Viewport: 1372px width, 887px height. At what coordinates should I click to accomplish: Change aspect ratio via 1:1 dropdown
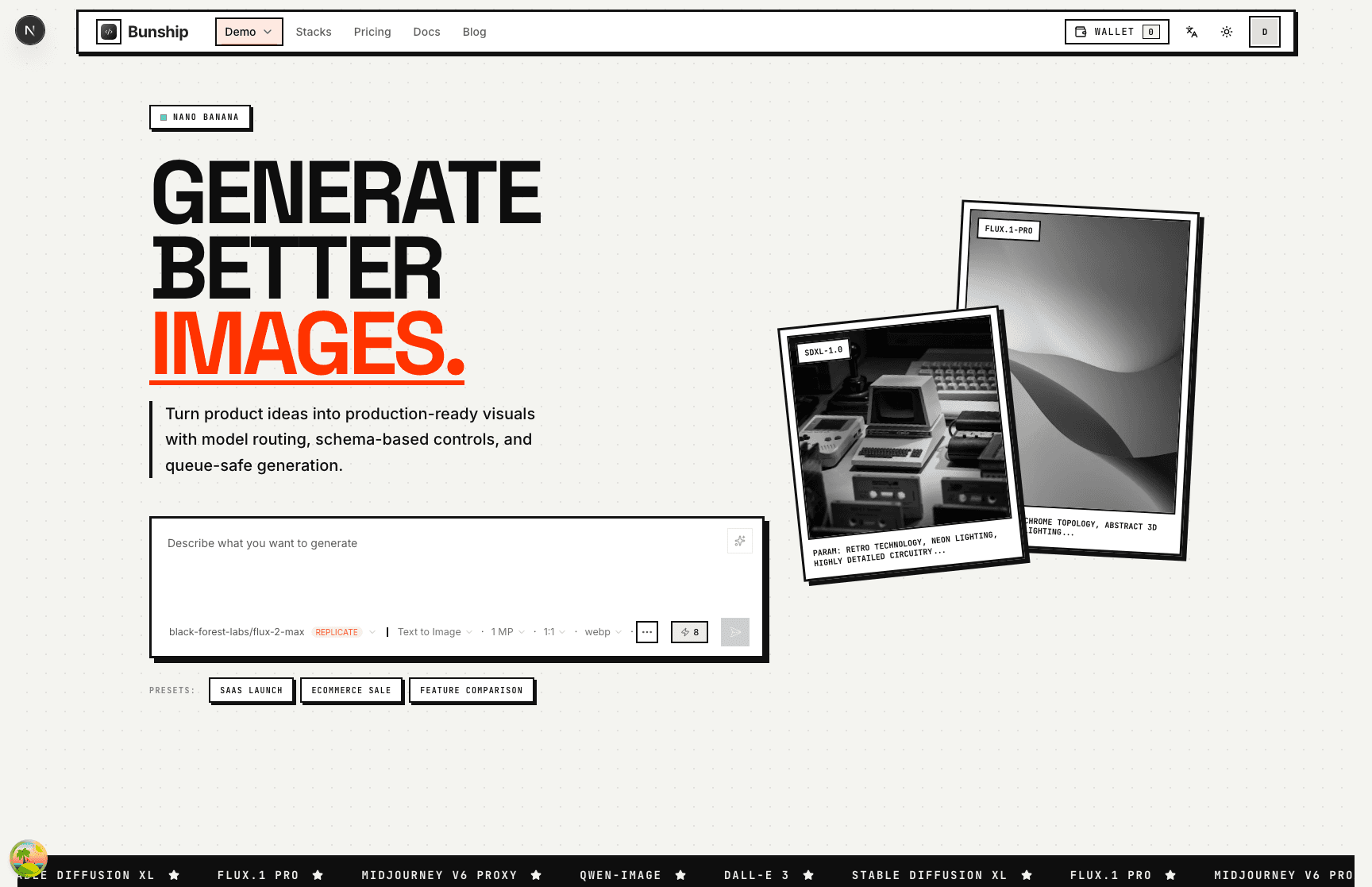tap(553, 632)
